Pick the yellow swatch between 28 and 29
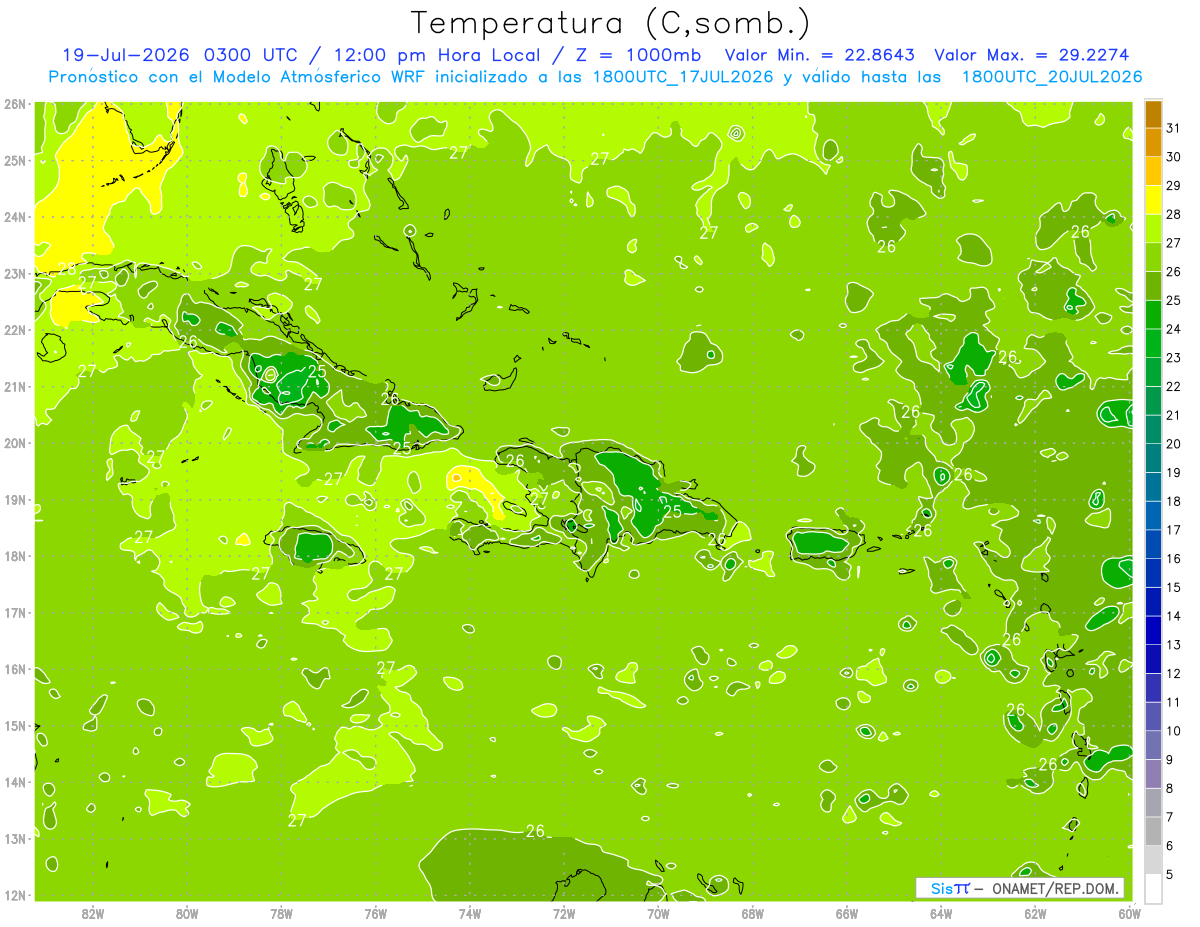1200x927 pixels. (1153, 200)
